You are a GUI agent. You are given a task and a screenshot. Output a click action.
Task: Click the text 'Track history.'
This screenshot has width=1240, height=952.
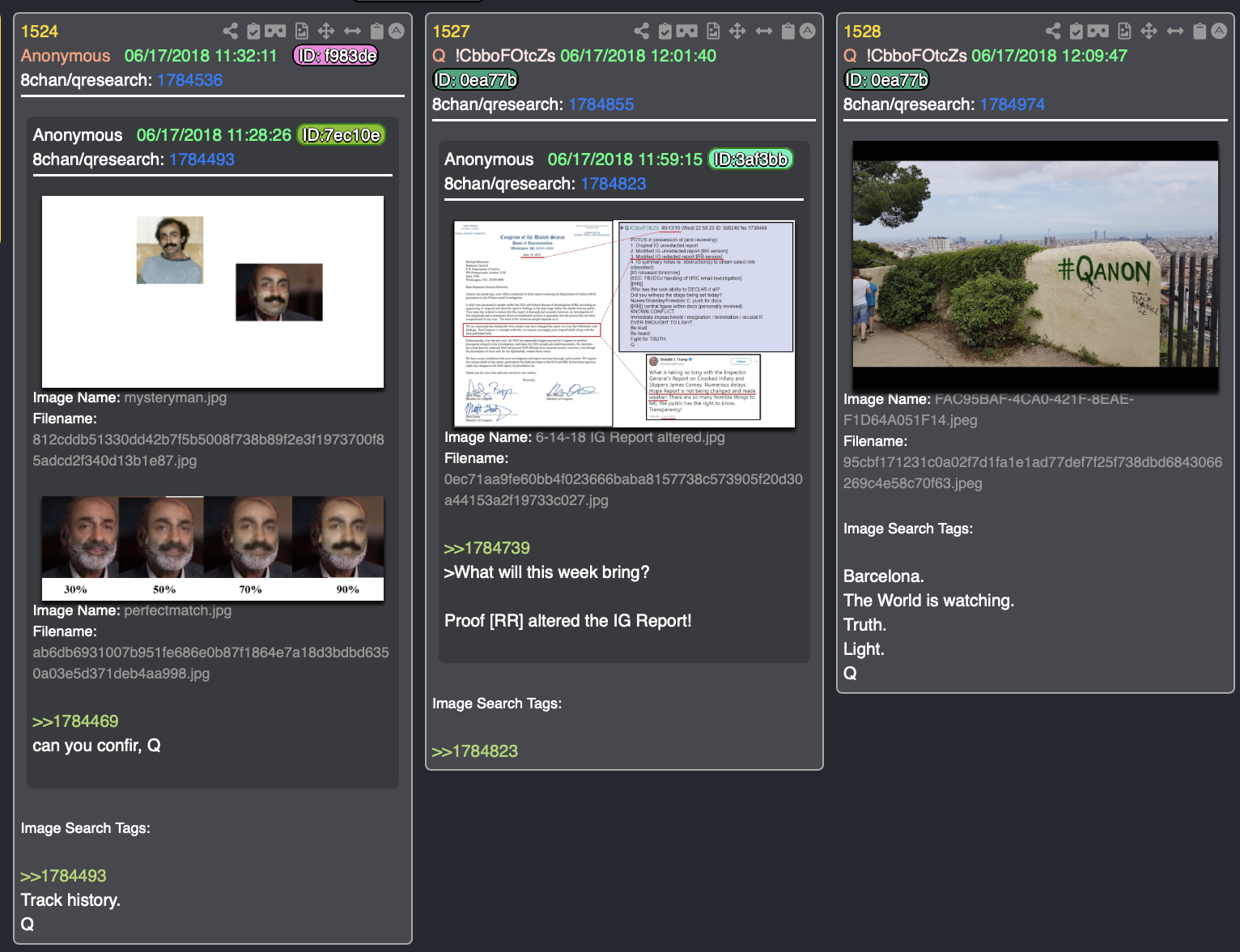click(70, 900)
